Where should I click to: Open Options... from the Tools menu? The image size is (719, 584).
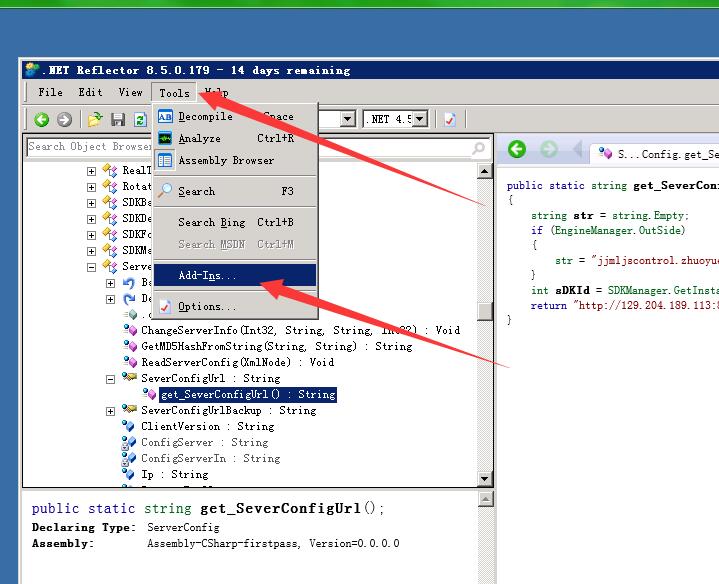click(x=206, y=307)
